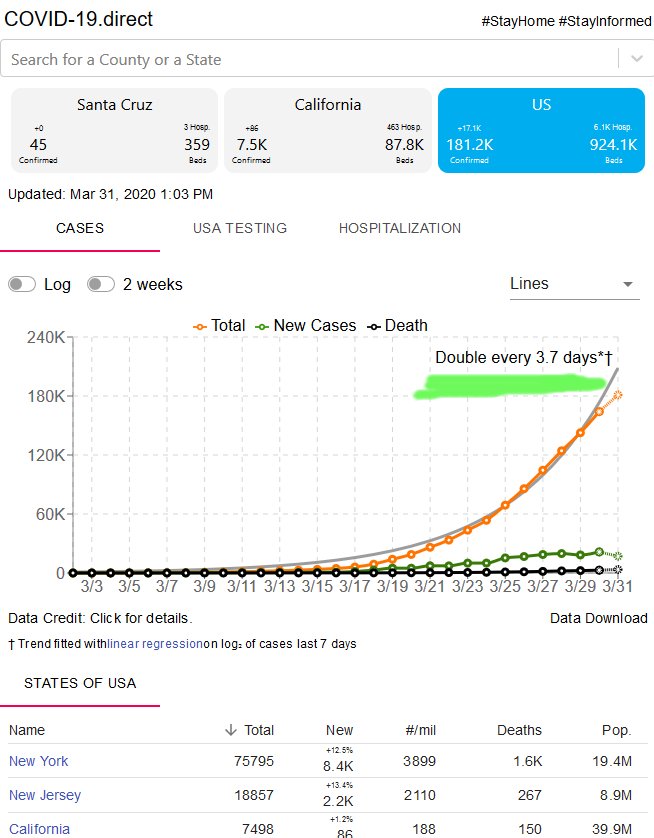Select the California summary card
654x838 pixels.
point(328,130)
